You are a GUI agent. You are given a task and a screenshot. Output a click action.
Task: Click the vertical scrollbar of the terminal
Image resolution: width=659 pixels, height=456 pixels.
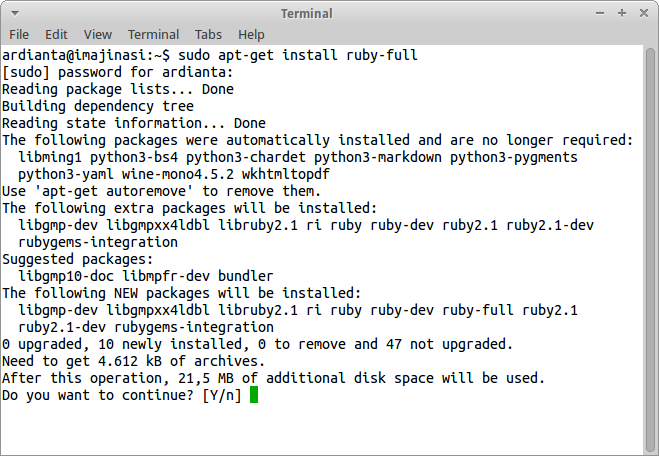649,250
